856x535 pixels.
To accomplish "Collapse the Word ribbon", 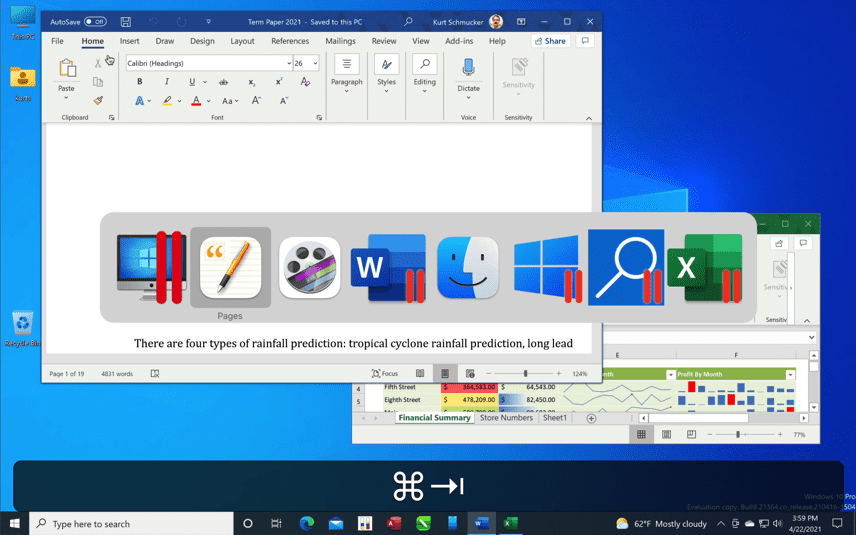I will coord(589,118).
